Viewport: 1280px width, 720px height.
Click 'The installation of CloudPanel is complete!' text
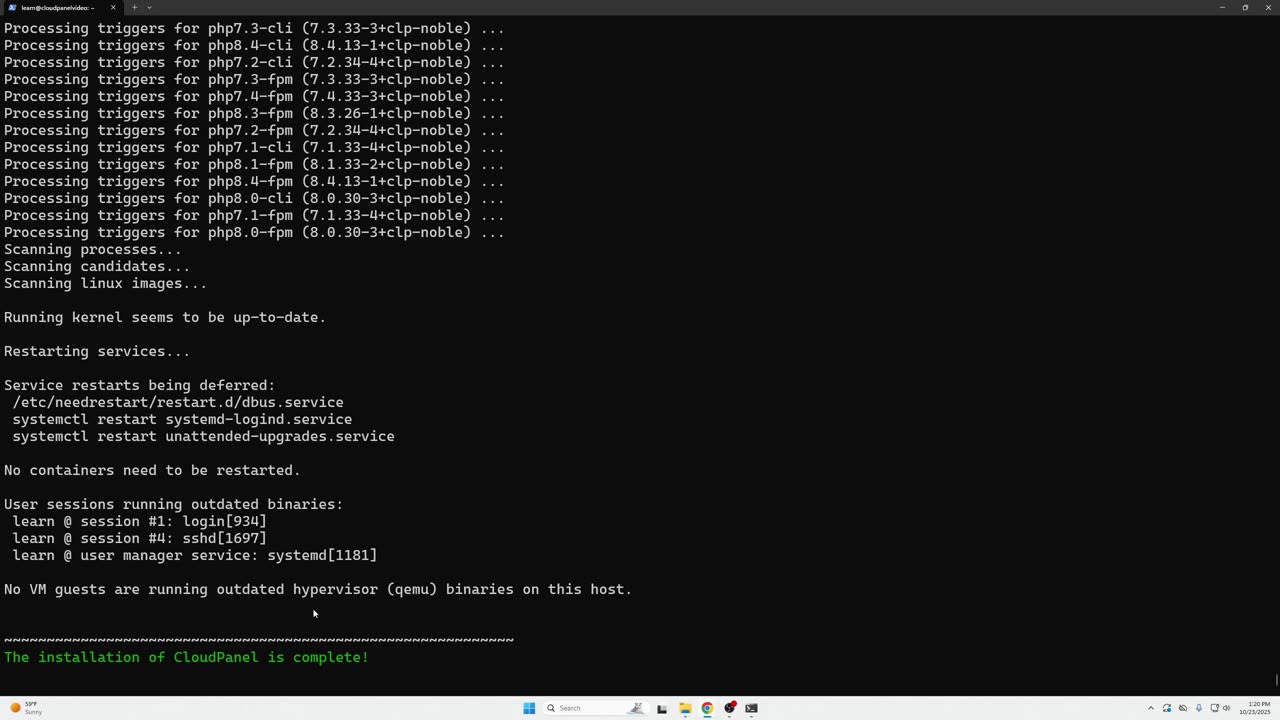[x=186, y=657]
